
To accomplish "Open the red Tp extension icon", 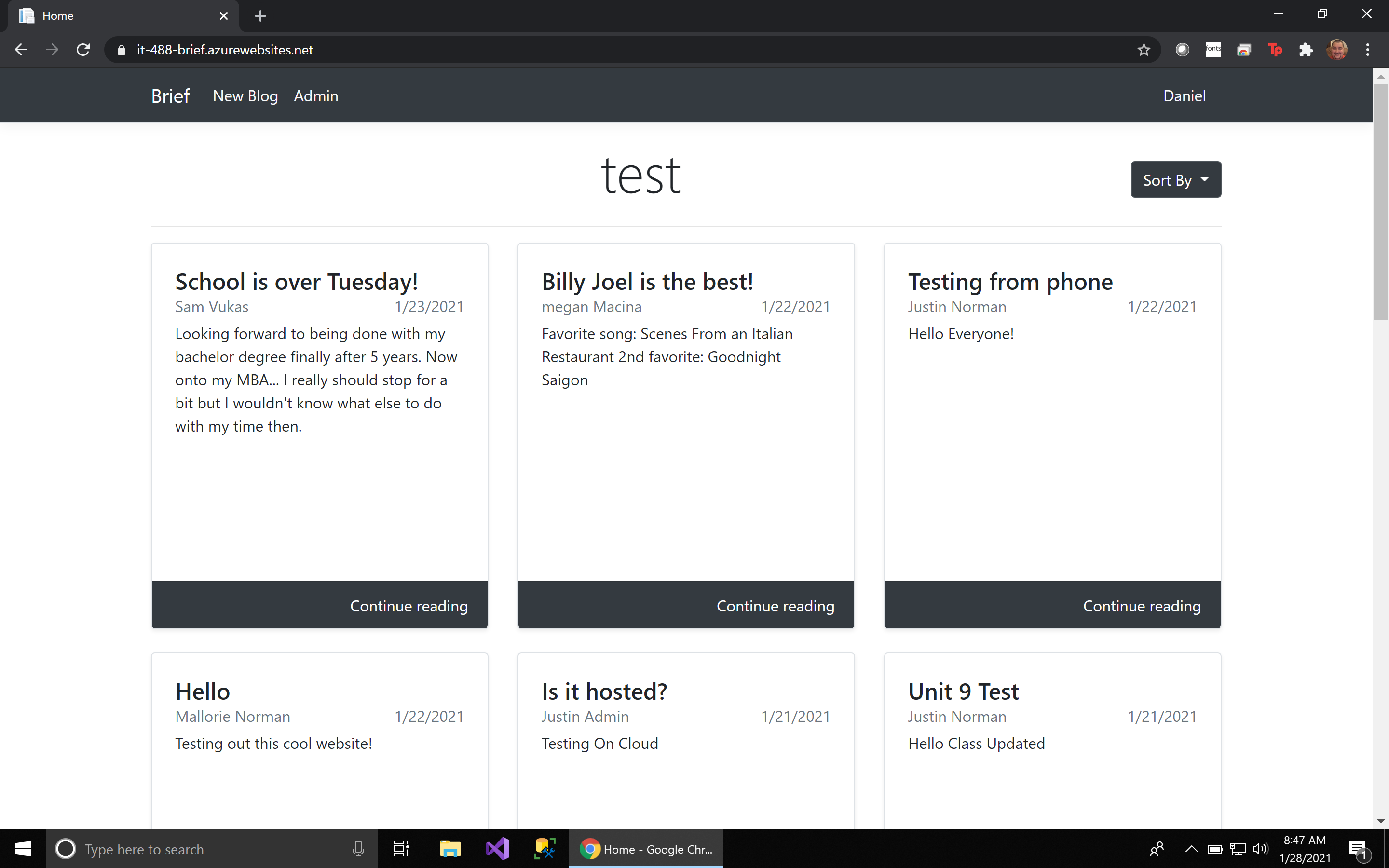I will [x=1275, y=50].
